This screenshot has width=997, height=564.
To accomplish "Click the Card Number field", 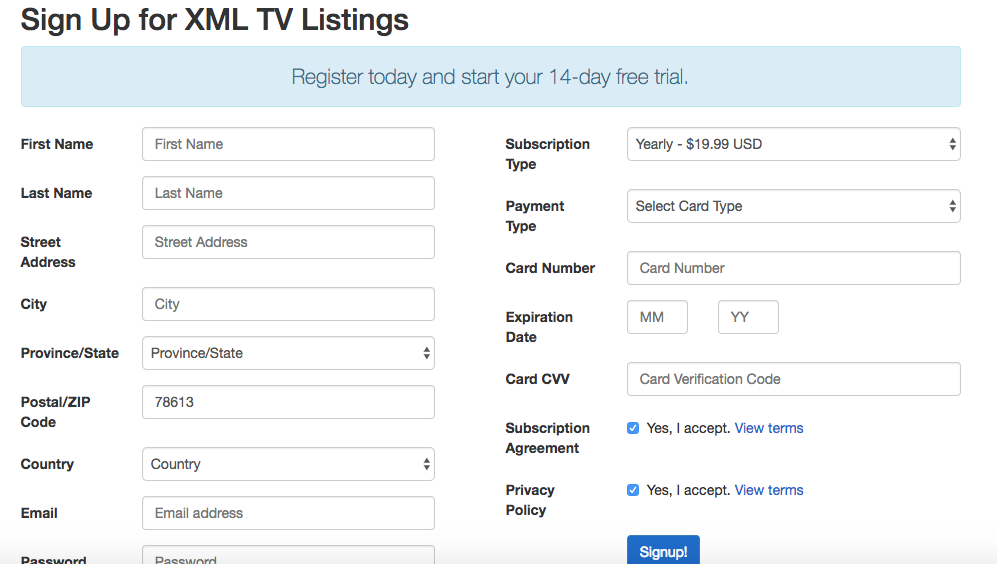I will pos(793,268).
